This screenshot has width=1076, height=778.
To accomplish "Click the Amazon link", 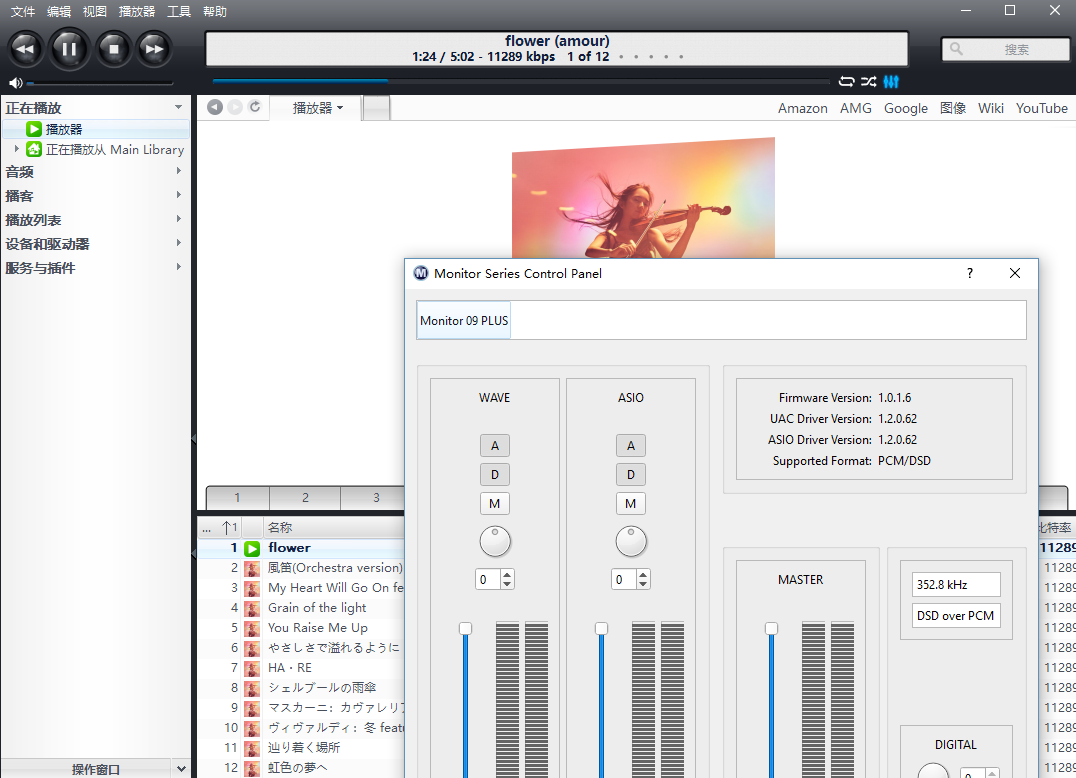I will [x=802, y=108].
